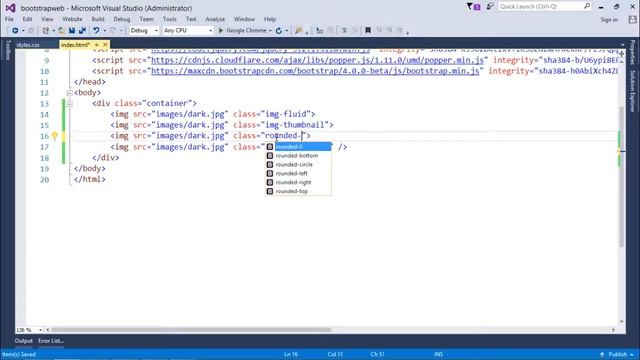This screenshot has width=640, height=360.
Task: Click the class icon beside rounded-top
Action: point(270,191)
